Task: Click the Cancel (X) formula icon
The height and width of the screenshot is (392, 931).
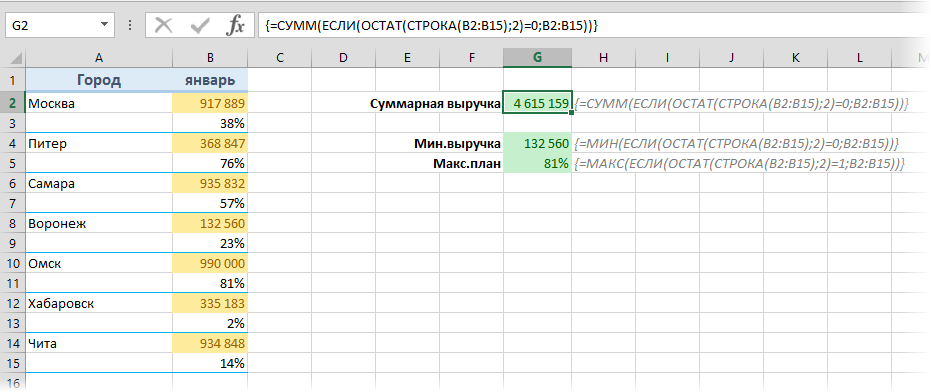Action: click(163, 26)
